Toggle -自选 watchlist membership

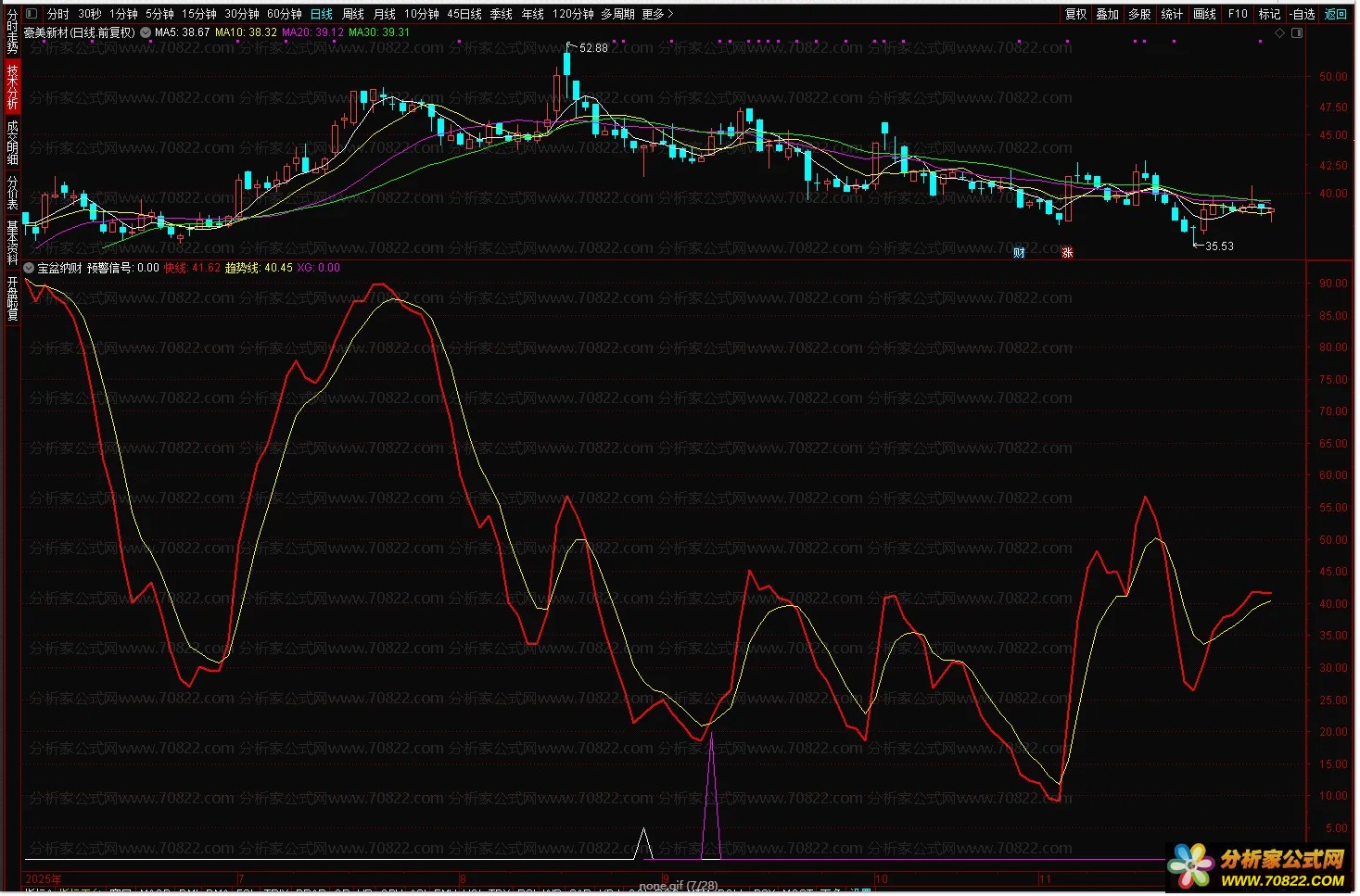(x=1303, y=14)
